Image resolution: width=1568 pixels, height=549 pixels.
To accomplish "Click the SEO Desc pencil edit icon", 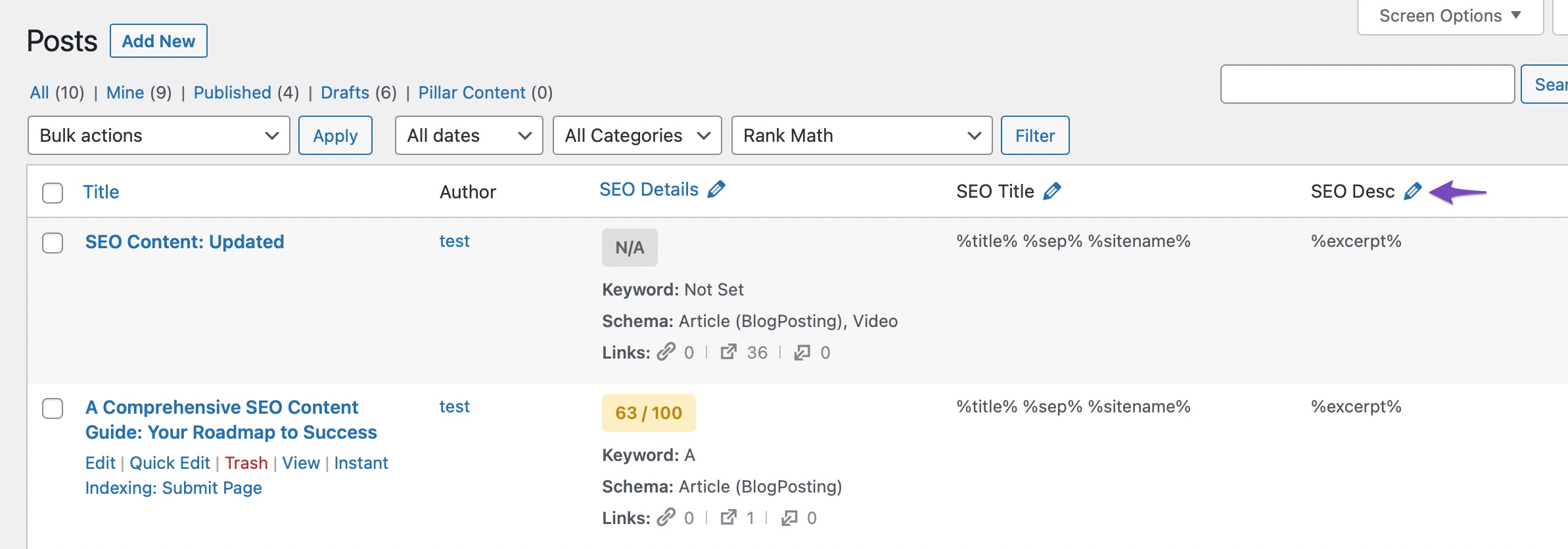I will pyautogui.click(x=1413, y=191).
